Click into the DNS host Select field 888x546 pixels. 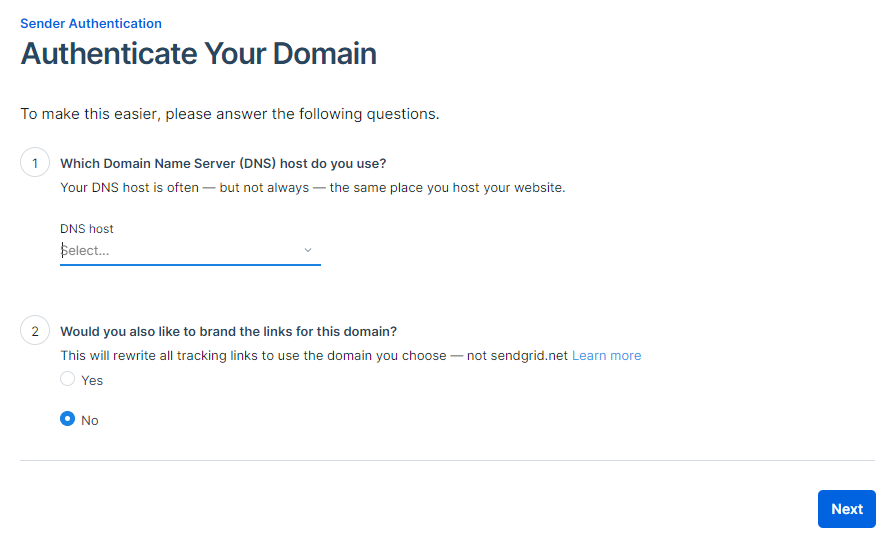[x=180, y=250]
